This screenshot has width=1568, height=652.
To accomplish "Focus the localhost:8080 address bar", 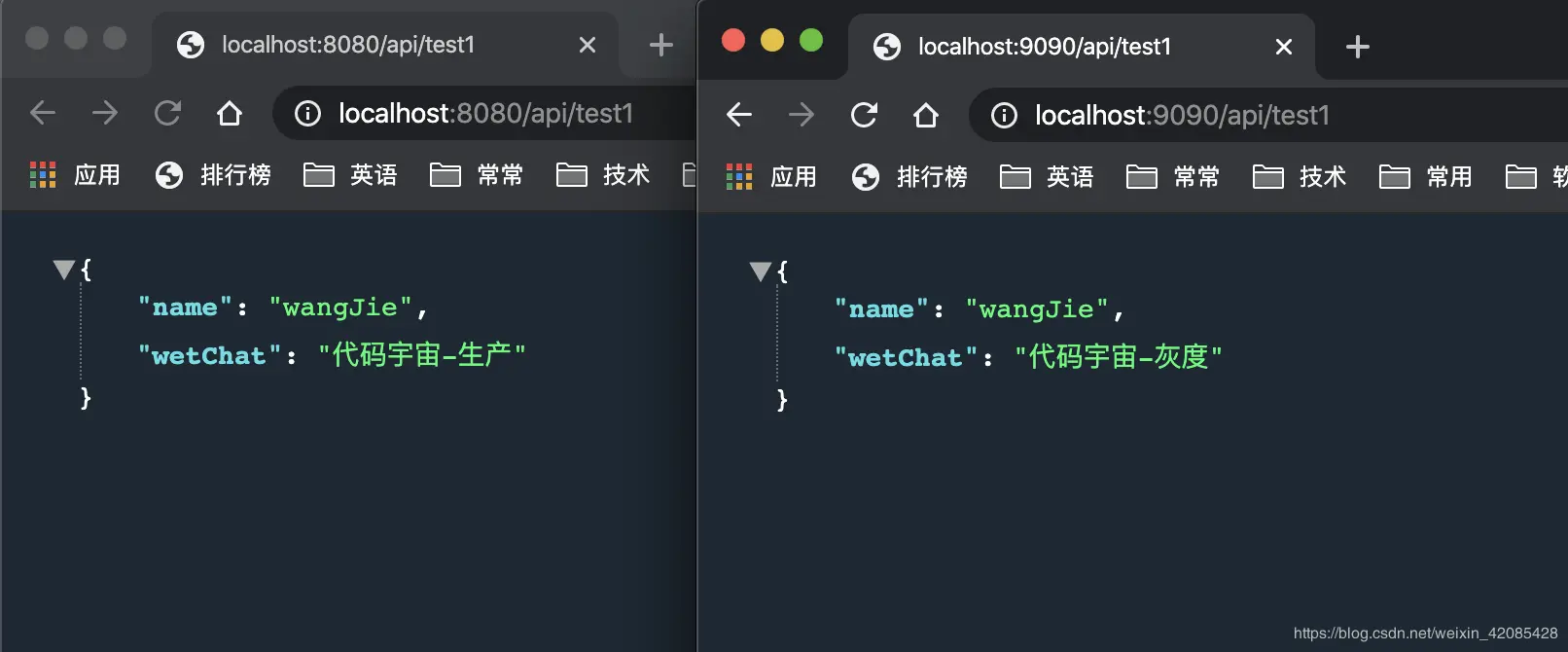I will point(484,114).
